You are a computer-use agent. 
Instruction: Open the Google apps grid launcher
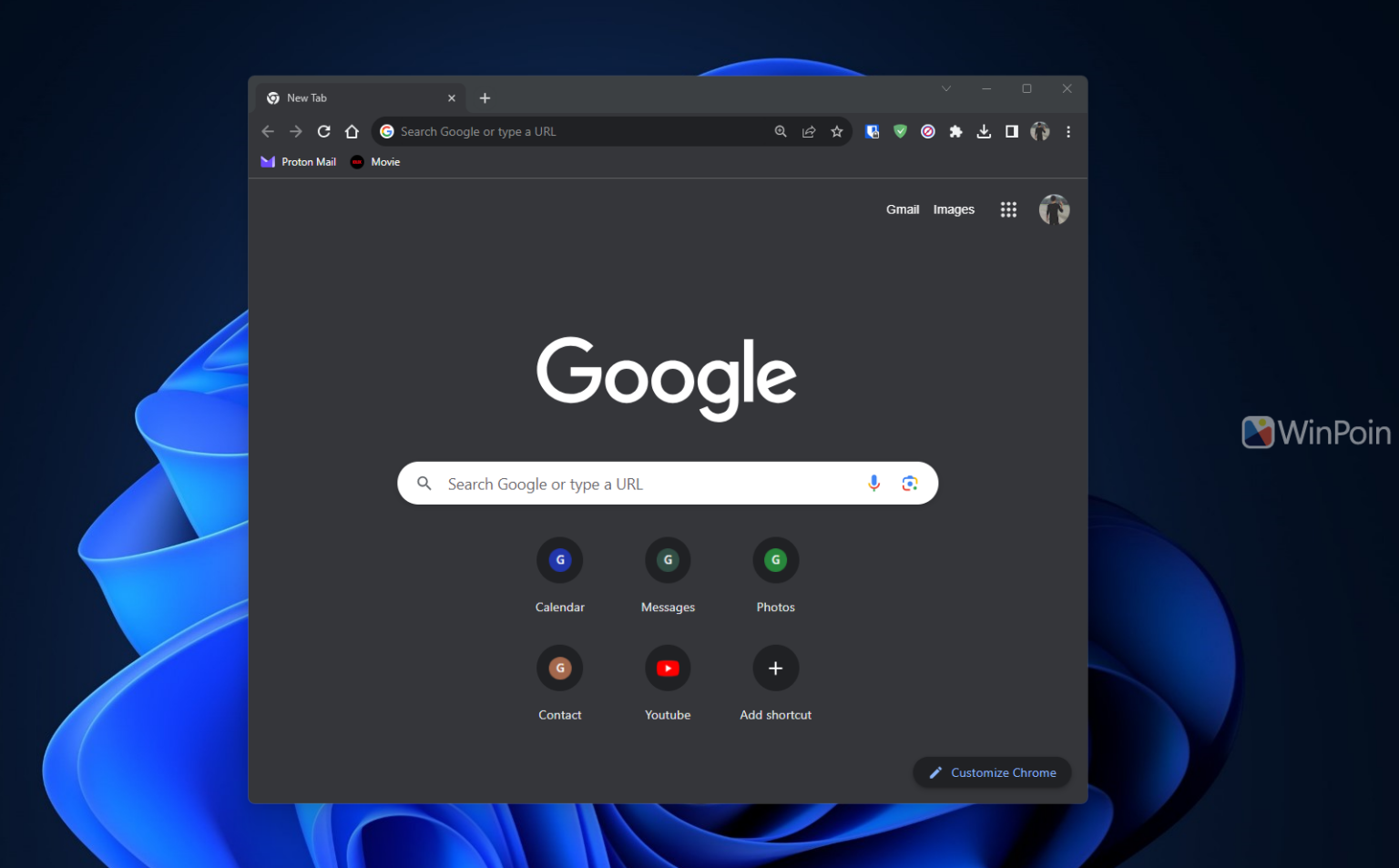(x=1008, y=209)
